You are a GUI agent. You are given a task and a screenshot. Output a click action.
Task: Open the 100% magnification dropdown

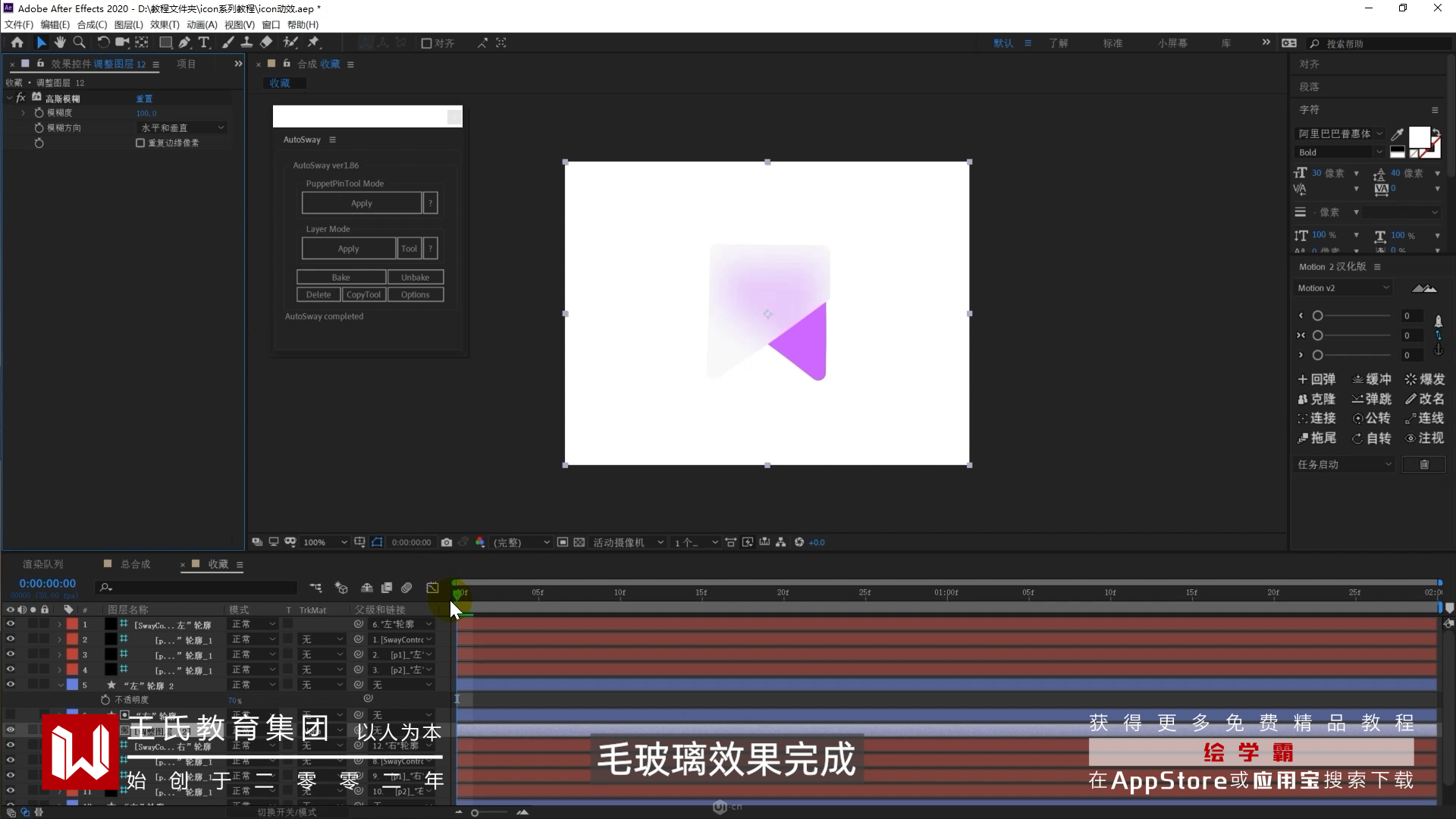point(325,542)
